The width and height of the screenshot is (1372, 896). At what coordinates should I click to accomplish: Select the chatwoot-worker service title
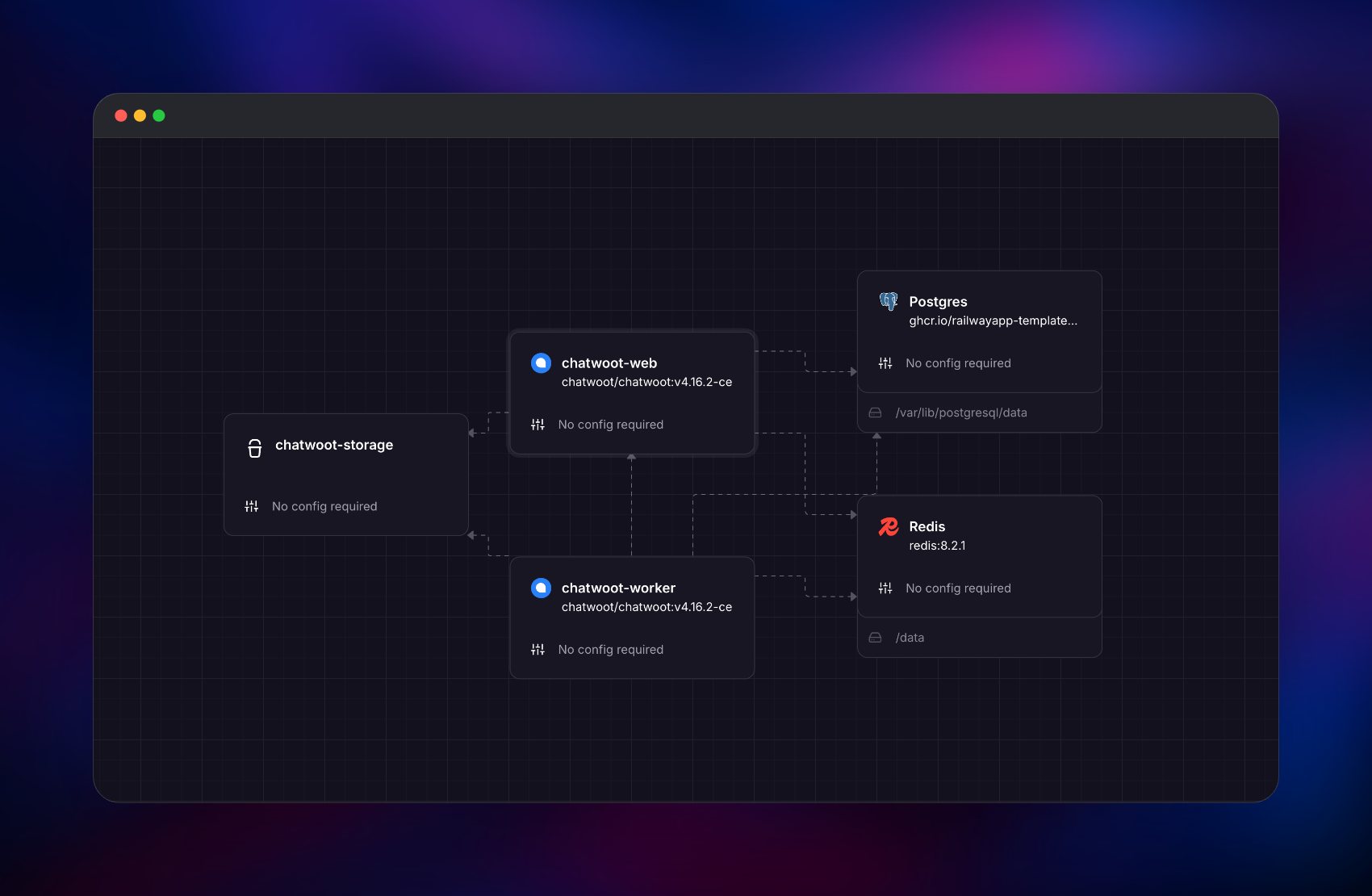point(618,588)
